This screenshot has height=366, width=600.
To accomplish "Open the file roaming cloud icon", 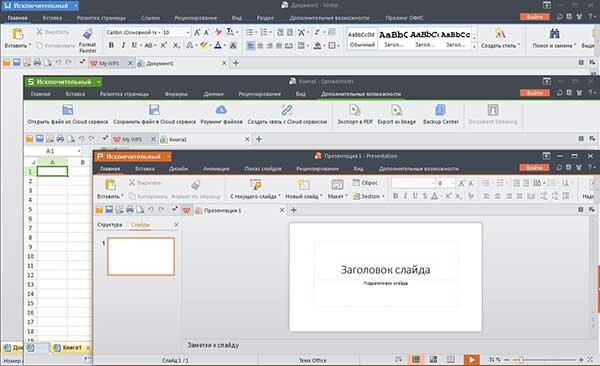I will [221, 110].
